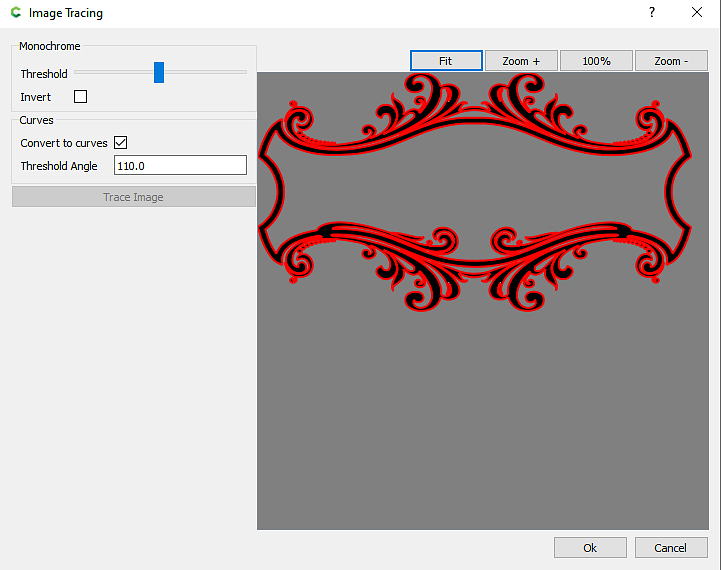721x570 pixels.
Task: Cancel the Image Tracing dialog
Action: point(671,547)
